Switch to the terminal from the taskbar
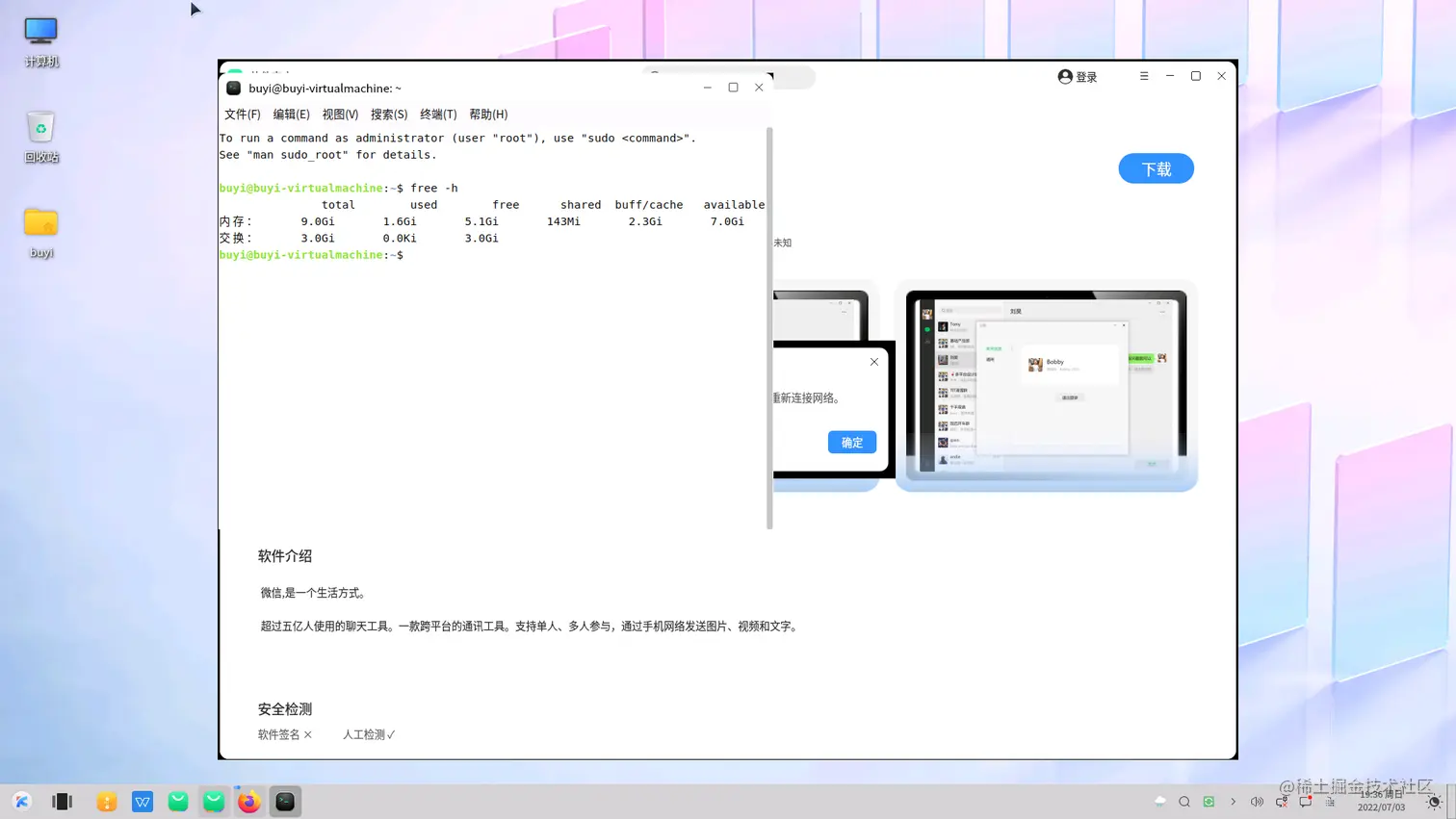The image size is (1456, 819). [x=285, y=802]
